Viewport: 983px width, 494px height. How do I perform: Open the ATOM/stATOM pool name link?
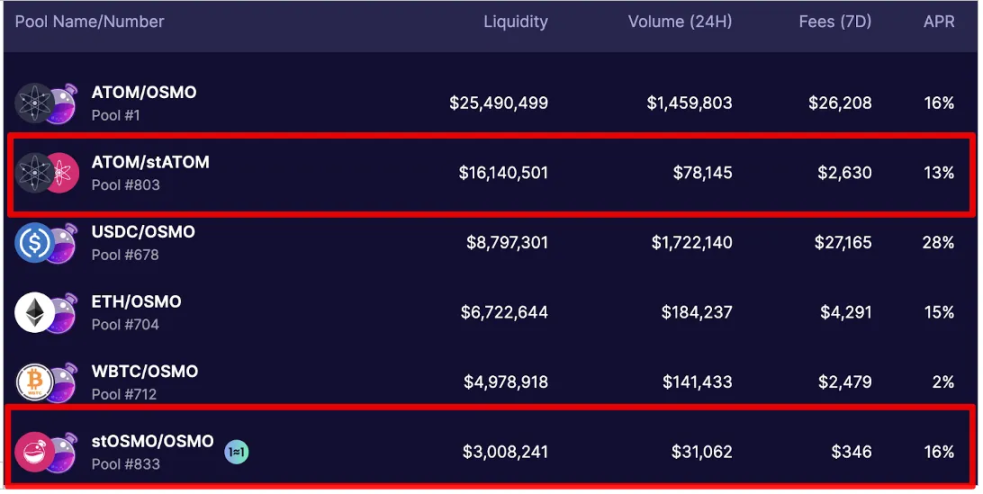(x=150, y=162)
